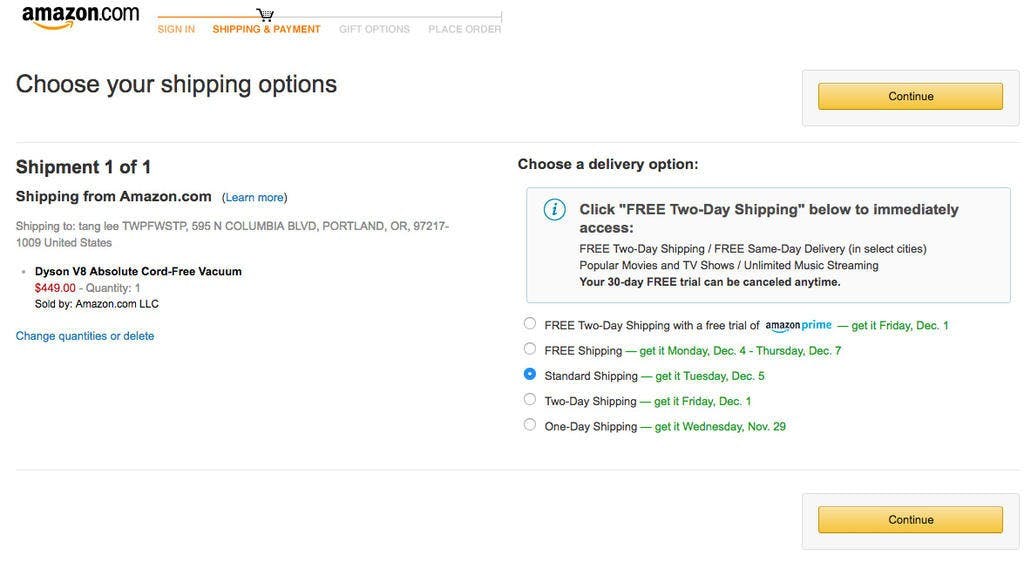Choose FREE Shipping delivery option
The height and width of the screenshot is (562, 1024).
(x=530, y=349)
